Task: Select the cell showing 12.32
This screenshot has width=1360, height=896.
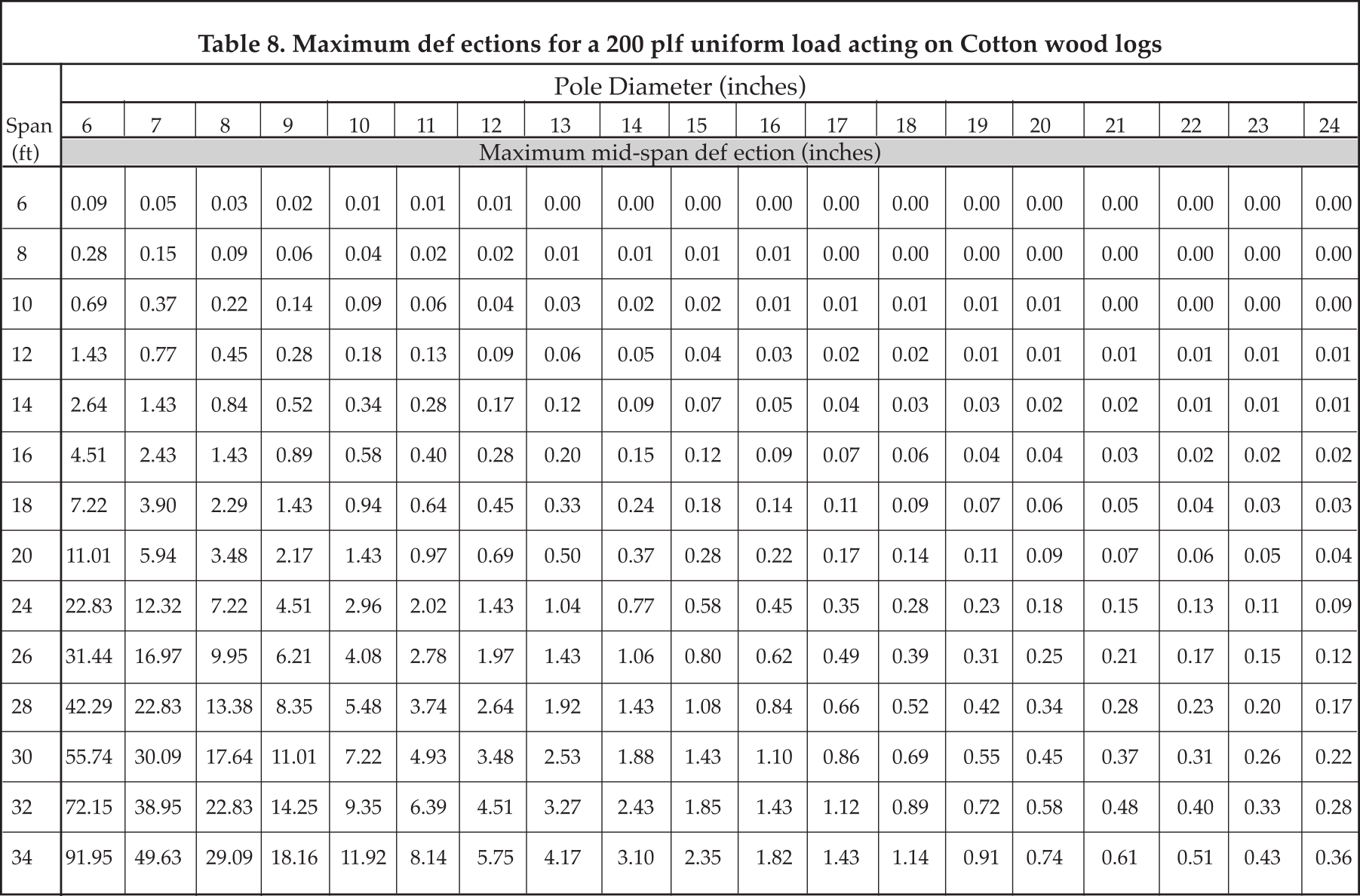Action: point(158,606)
